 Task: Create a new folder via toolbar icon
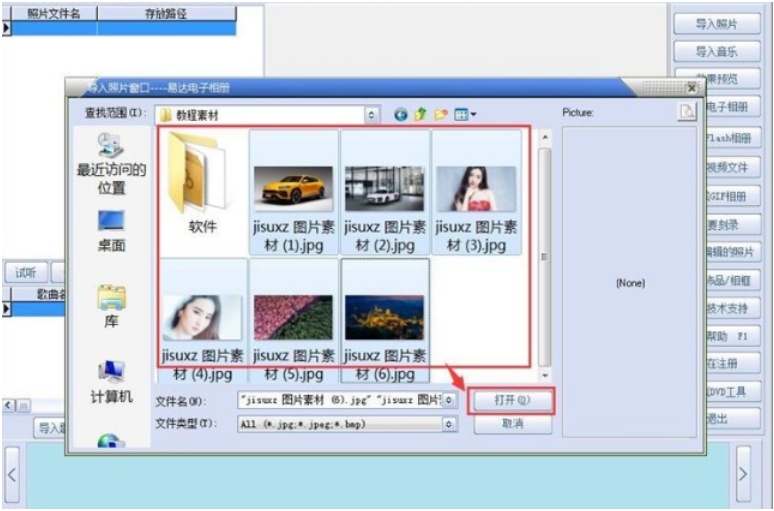click(440, 115)
